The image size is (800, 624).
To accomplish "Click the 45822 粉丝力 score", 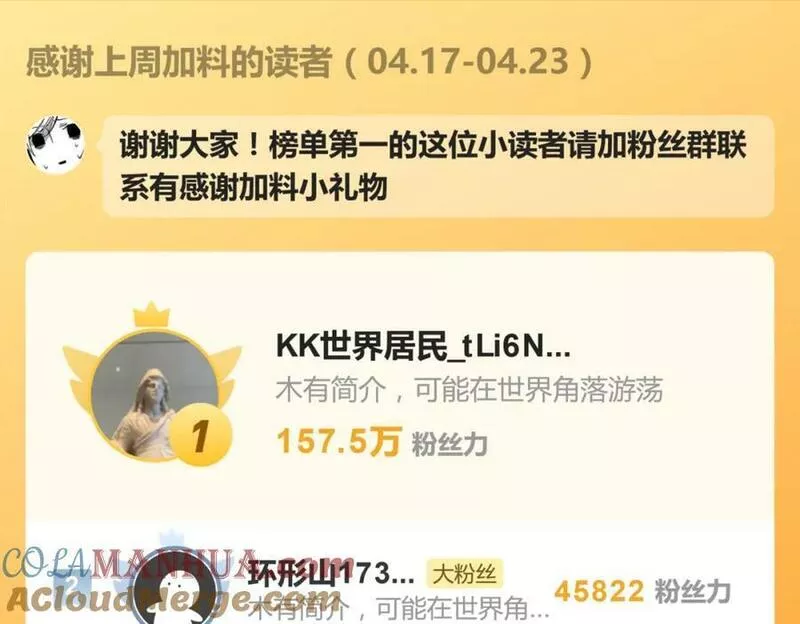I will (x=642, y=592).
